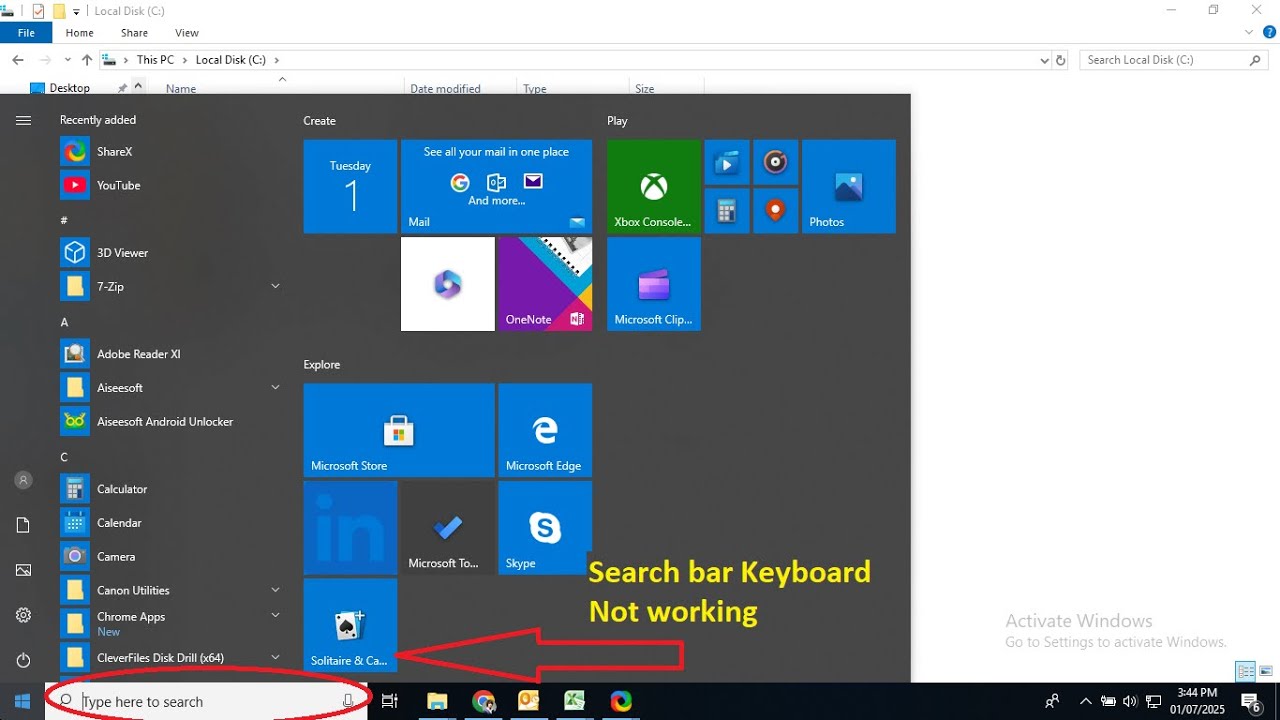Open the Tuesday calendar date tile
The width and height of the screenshot is (1280, 720).
(x=350, y=187)
